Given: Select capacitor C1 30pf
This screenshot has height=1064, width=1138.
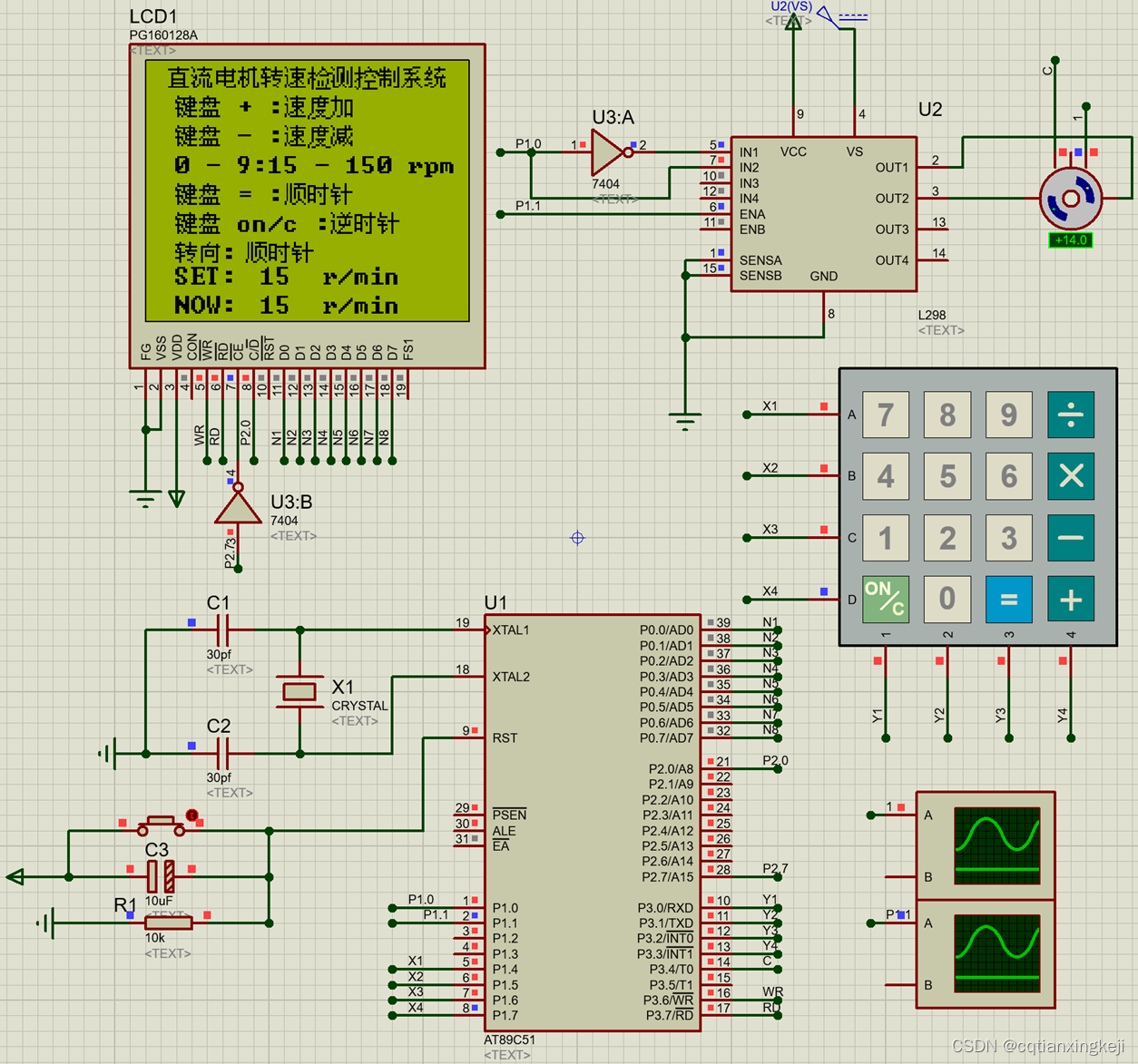Looking at the screenshot, I should pos(223,630).
